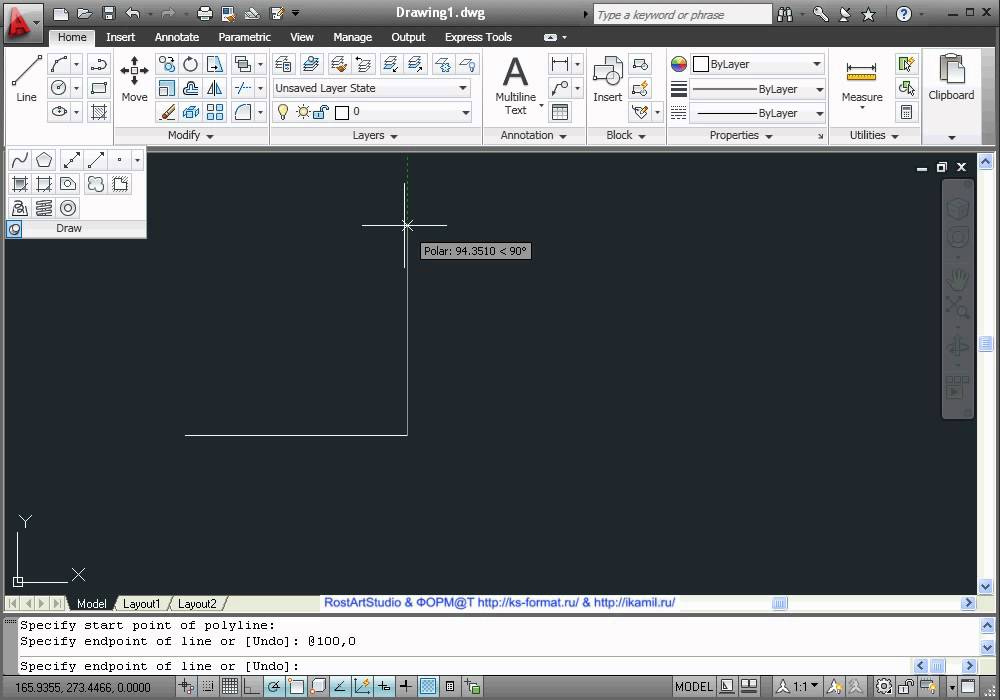
Task: Click the Plot printer icon
Action: click(204, 13)
